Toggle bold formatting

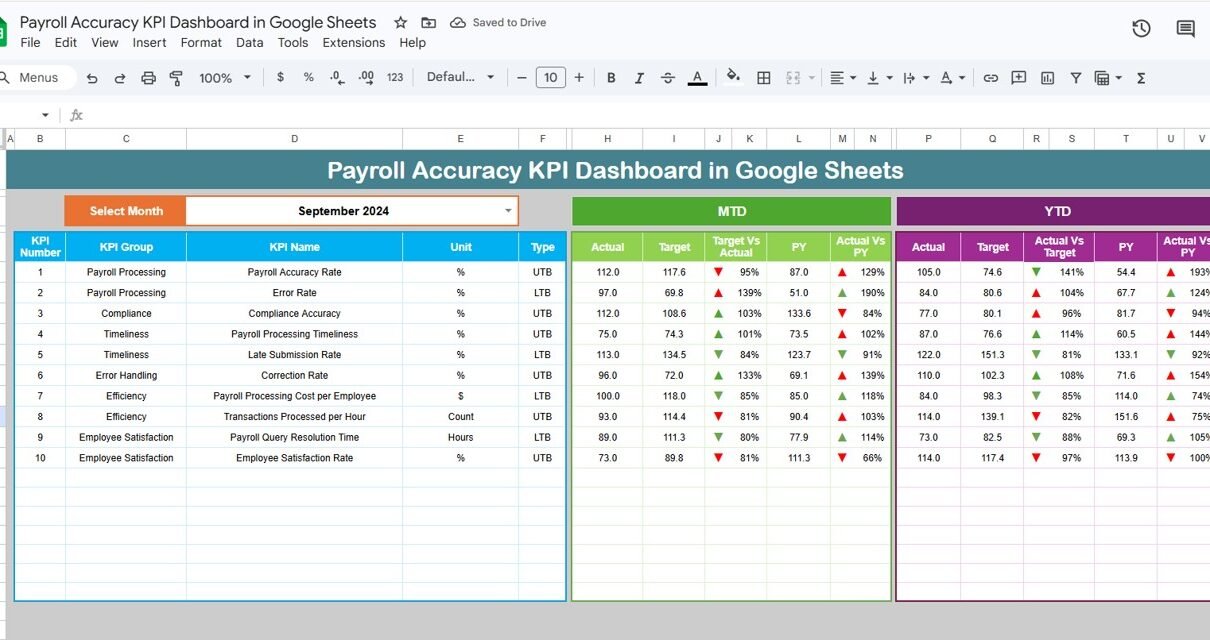pyautogui.click(x=611, y=78)
